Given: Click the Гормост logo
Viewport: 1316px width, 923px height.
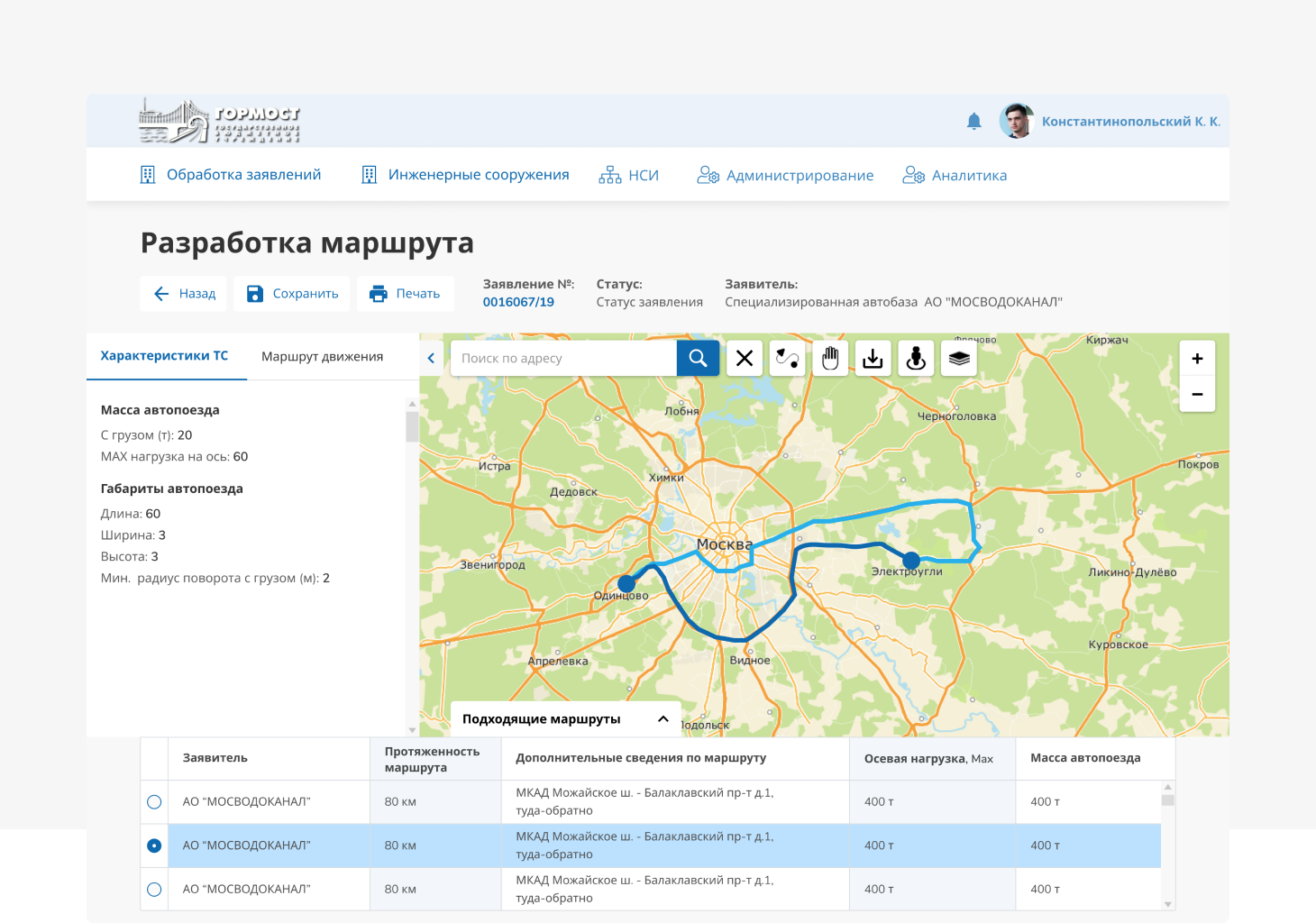Looking at the screenshot, I should [219, 122].
